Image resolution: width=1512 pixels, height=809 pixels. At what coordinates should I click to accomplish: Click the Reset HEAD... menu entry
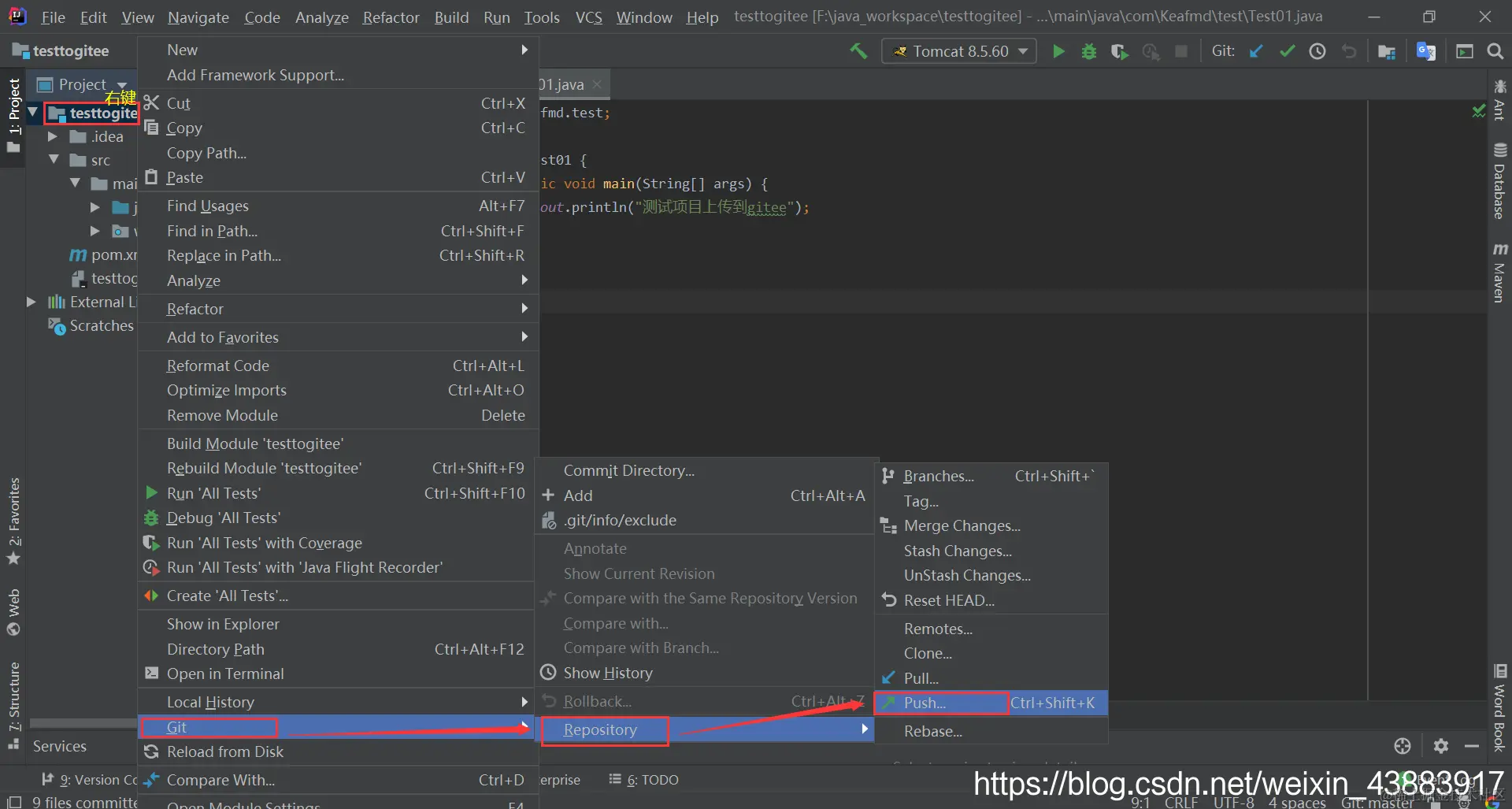[x=991, y=600]
